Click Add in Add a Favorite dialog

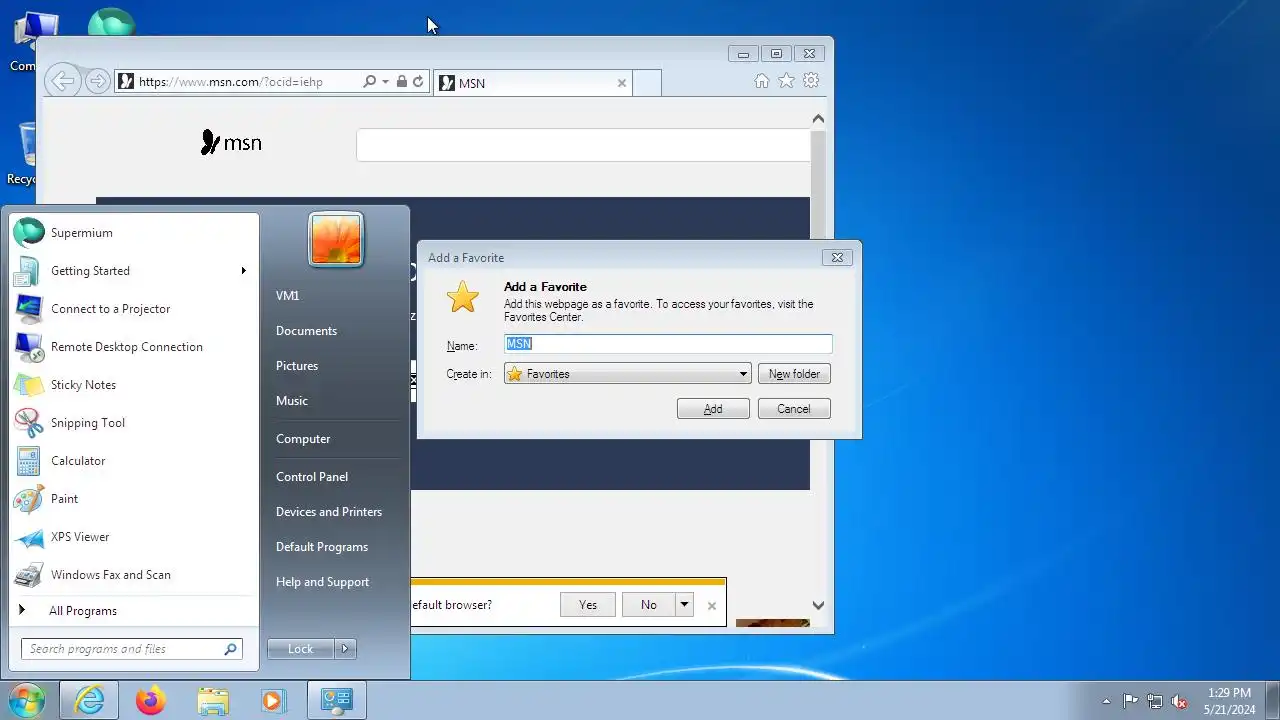pos(713,409)
